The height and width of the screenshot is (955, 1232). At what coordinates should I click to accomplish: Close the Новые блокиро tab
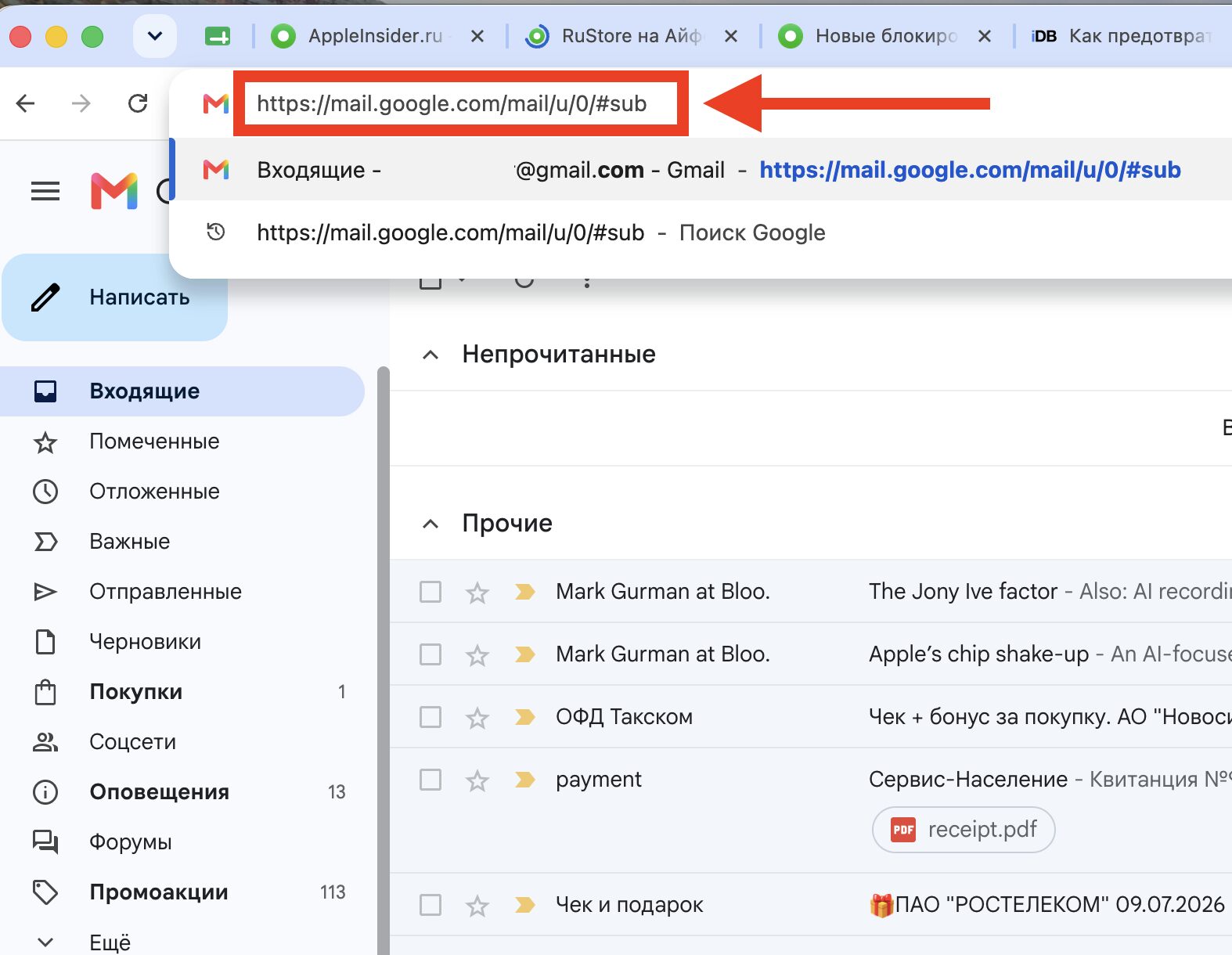(985, 36)
